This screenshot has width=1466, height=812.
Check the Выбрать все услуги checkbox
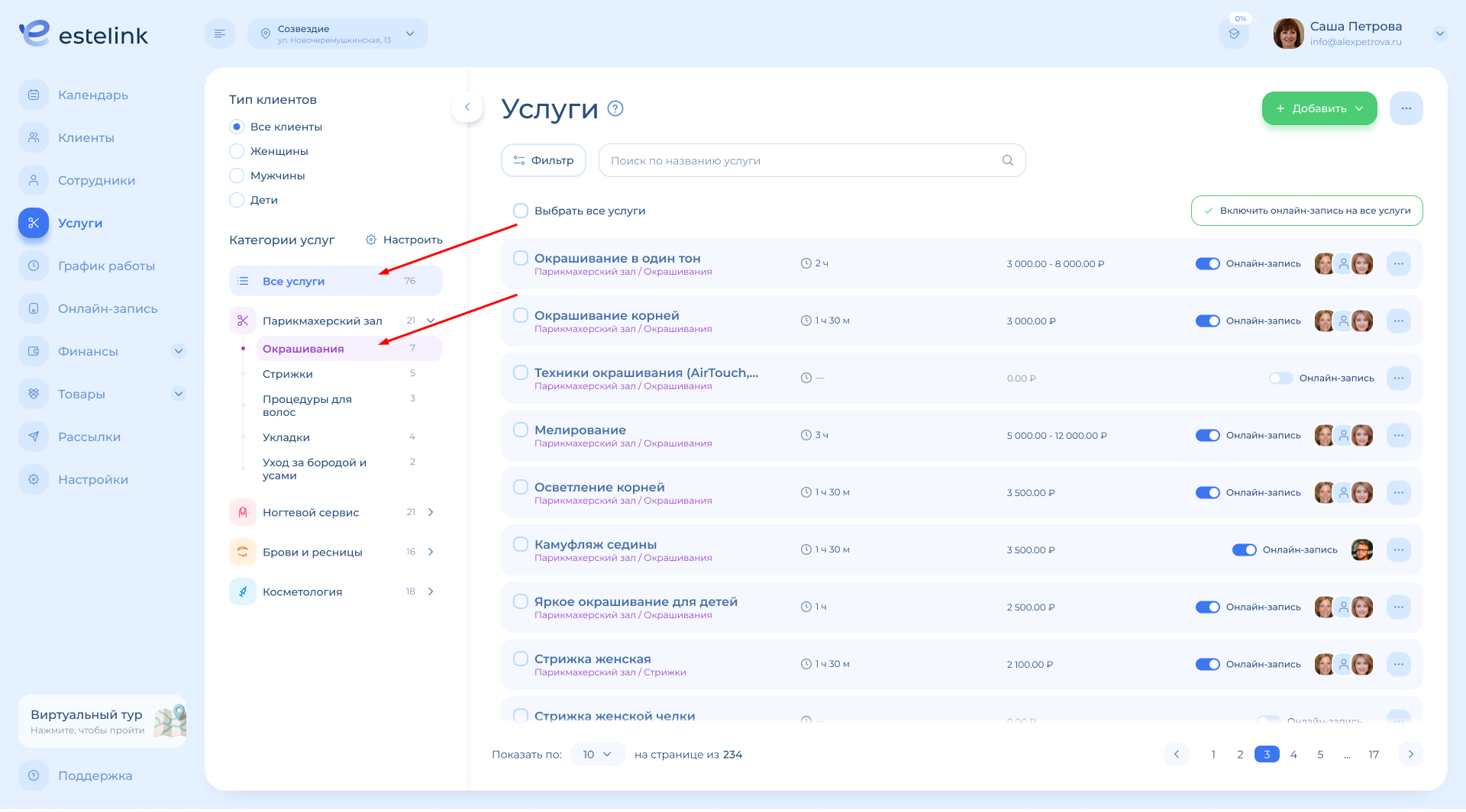pyautogui.click(x=521, y=211)
